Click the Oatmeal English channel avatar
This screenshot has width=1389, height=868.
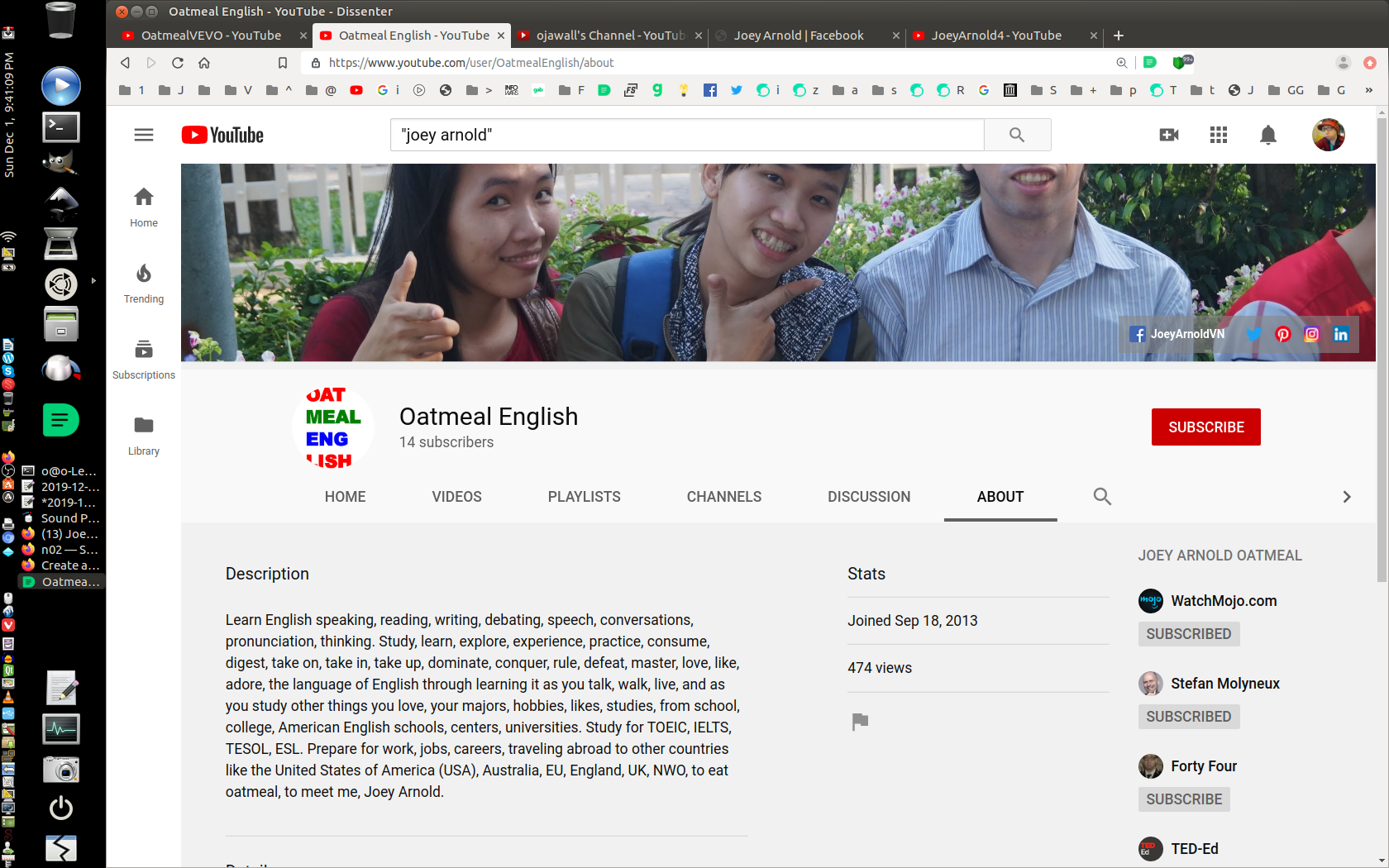pos(333,427)
